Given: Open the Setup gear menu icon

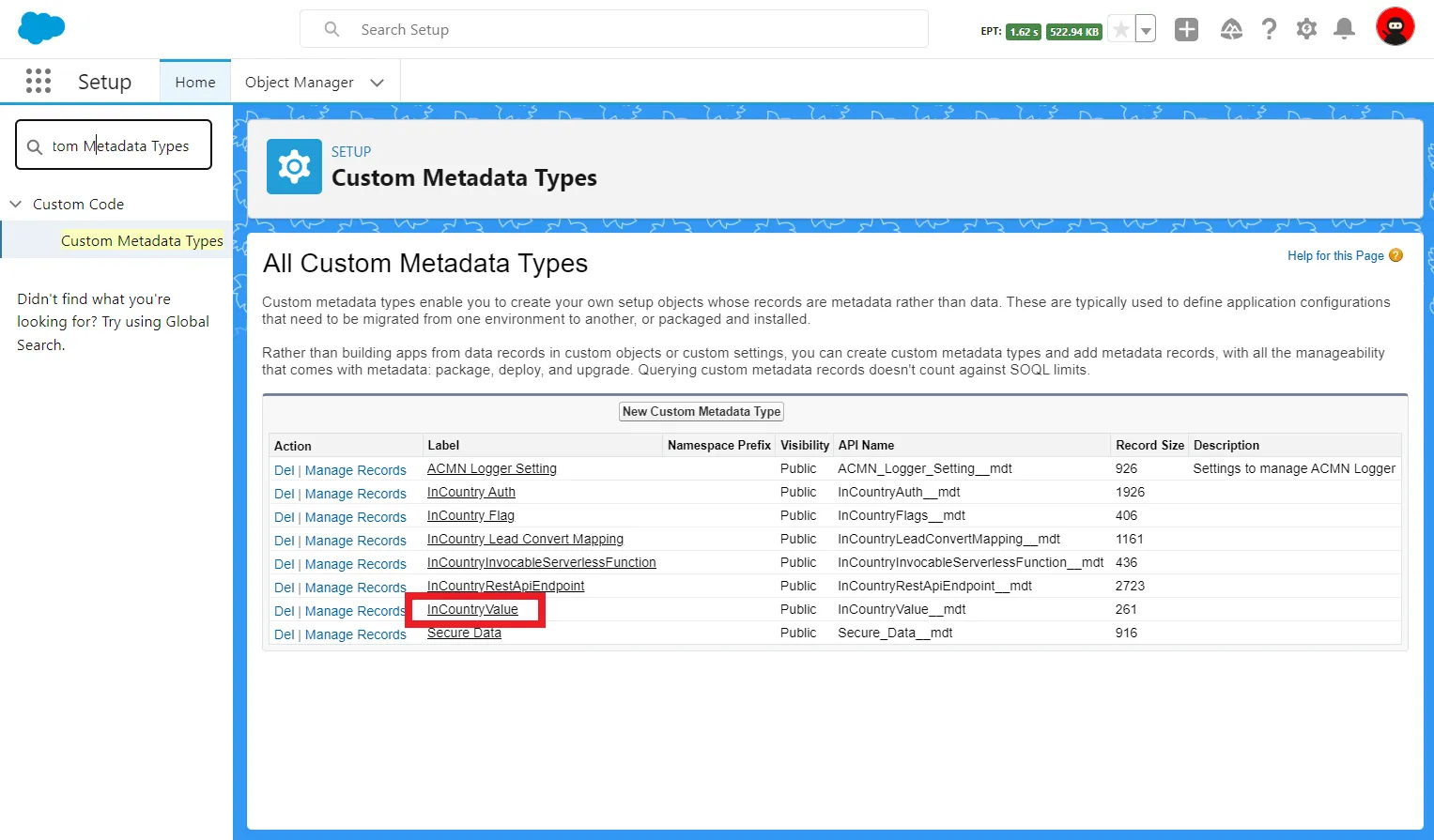Looking at the screenshot, I should [1306, 30].
